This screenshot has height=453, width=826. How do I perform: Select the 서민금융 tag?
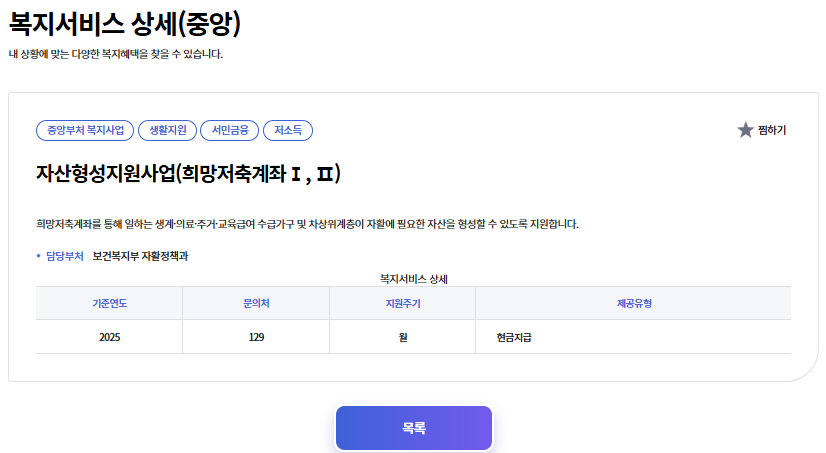(x=230, y=130)
